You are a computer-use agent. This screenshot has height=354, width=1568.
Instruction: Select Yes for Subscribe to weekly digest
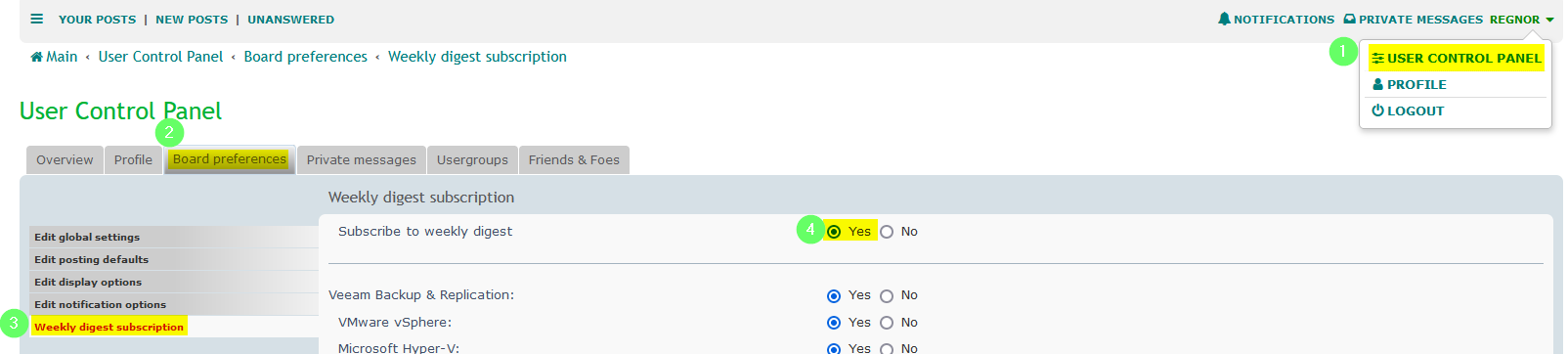coord(834,232)
